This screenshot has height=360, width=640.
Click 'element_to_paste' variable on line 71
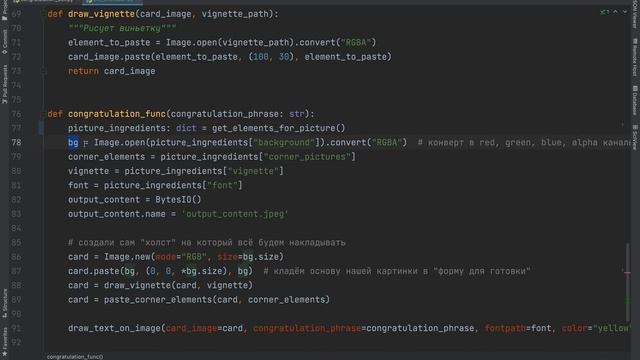click(109, 42)
